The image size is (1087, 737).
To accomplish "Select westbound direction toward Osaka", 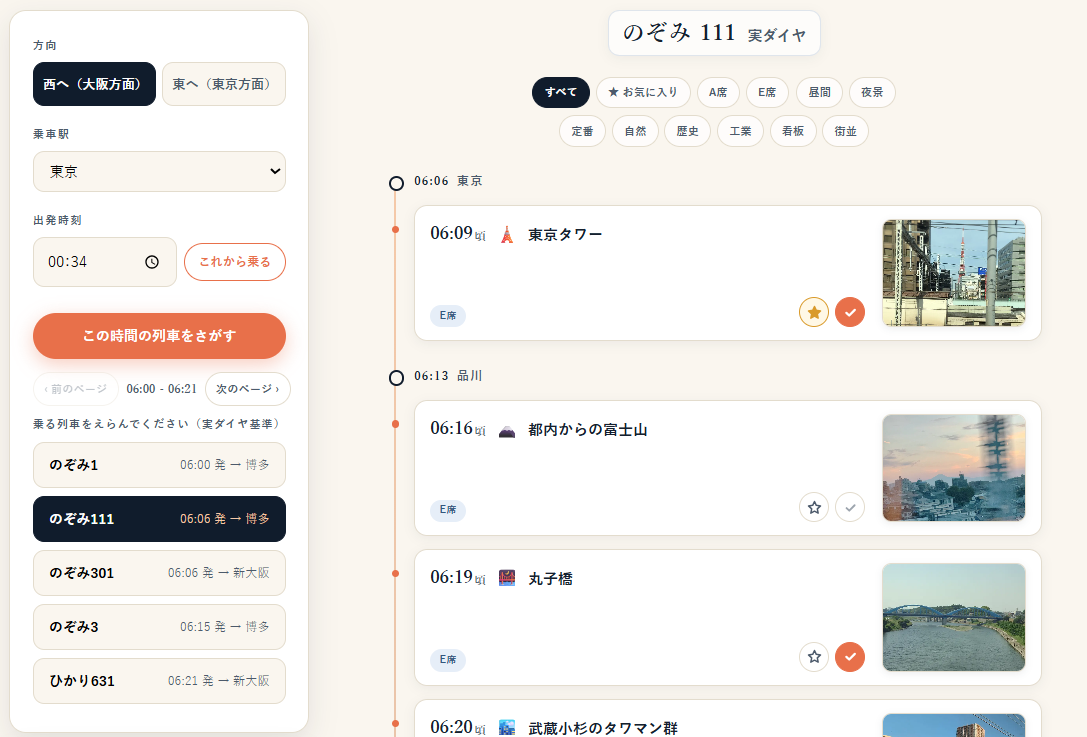I will [x=94, y=84].
